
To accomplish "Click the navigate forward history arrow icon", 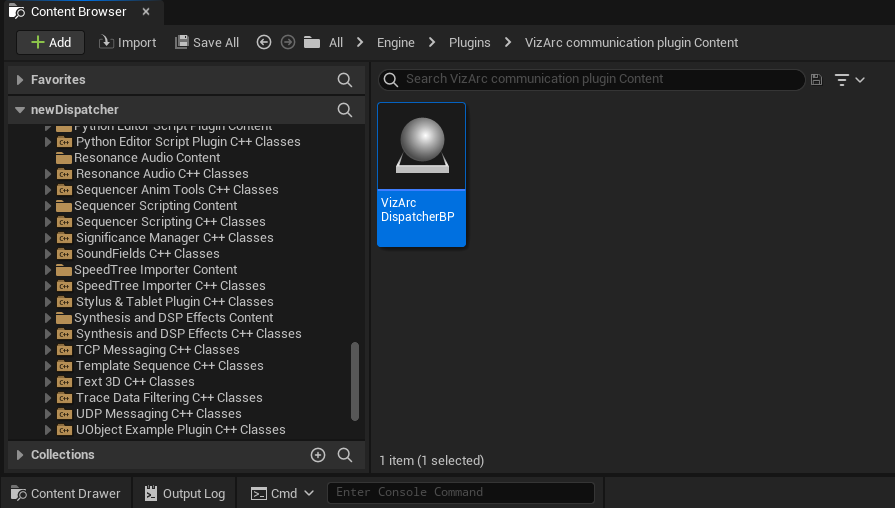I will click(288, 42).
